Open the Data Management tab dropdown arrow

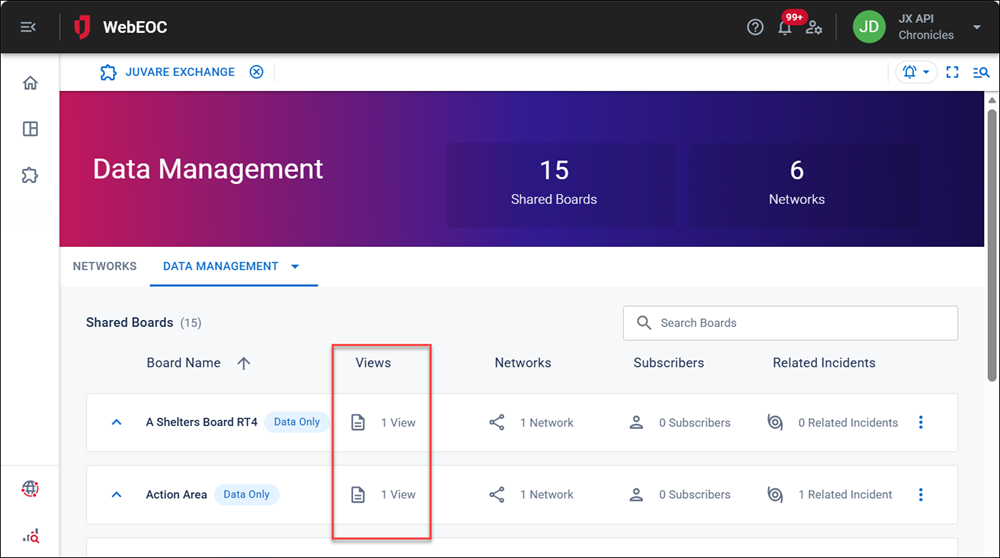click(295, 267)
